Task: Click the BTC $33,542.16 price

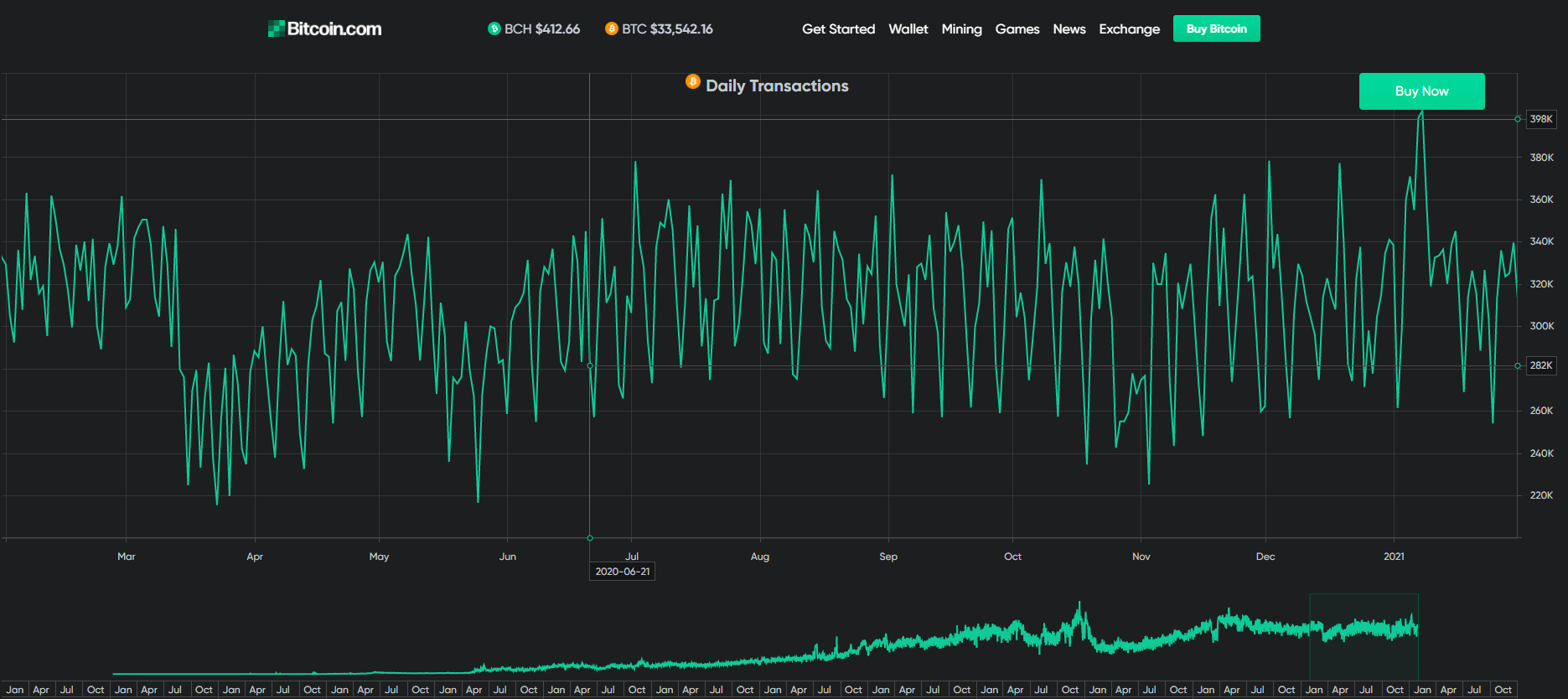Action: click(667, 28)
